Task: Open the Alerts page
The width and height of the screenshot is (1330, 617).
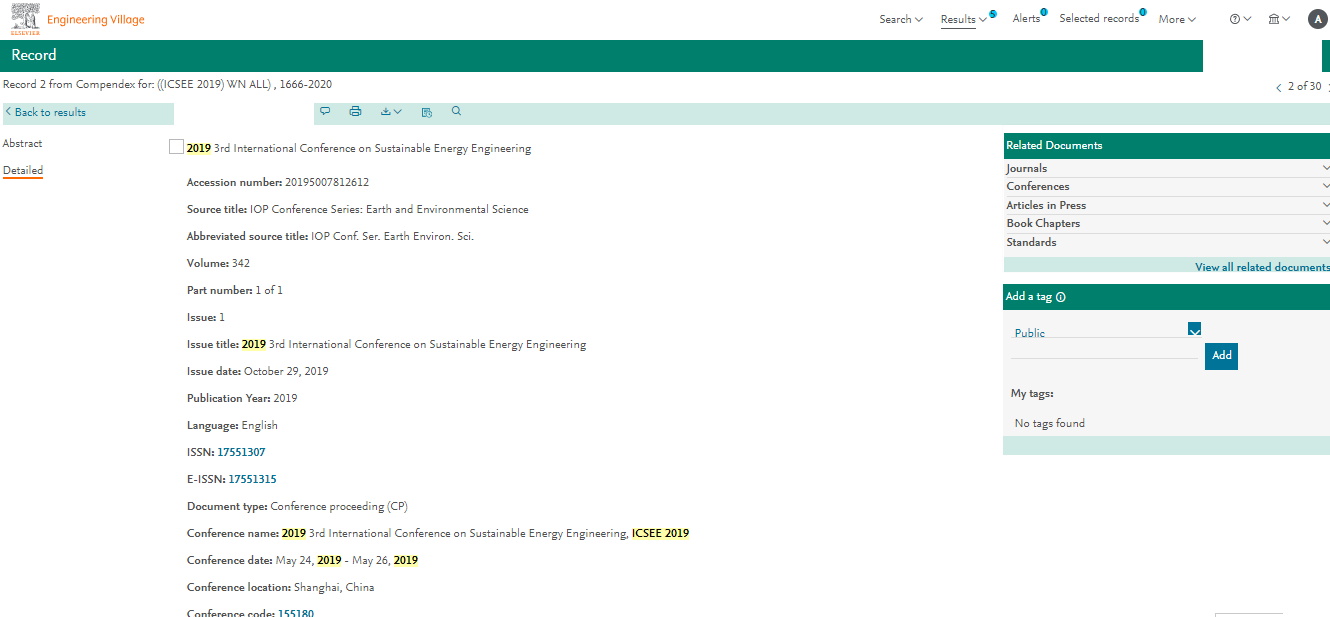Action: 1026,18
